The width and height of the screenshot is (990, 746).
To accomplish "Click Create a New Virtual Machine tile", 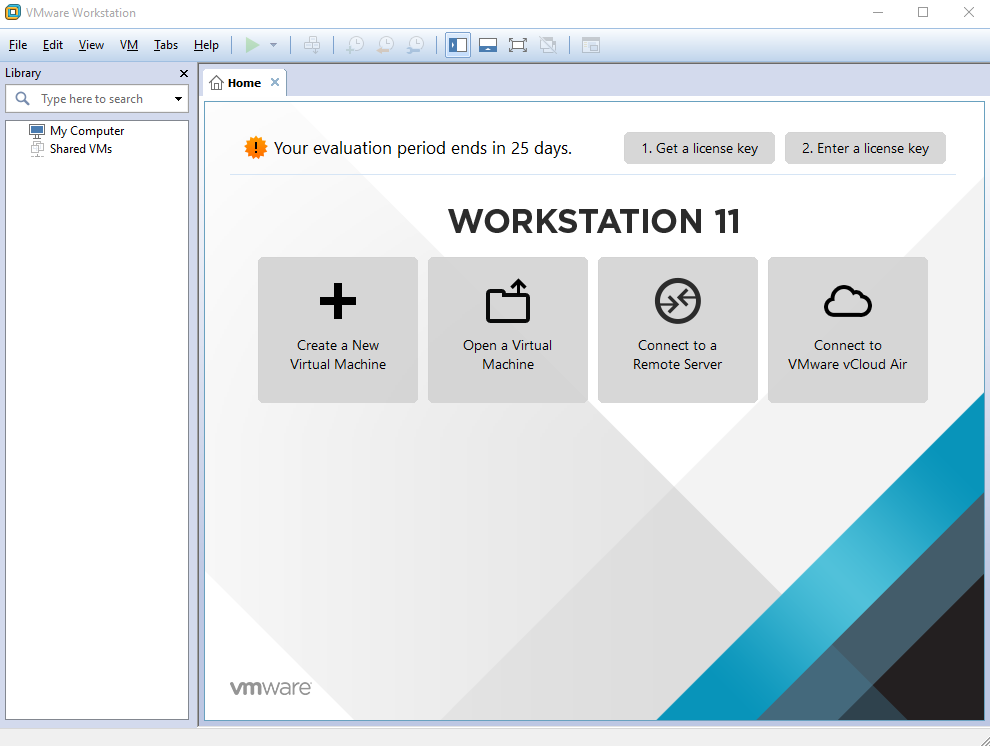I will (338, 329).
